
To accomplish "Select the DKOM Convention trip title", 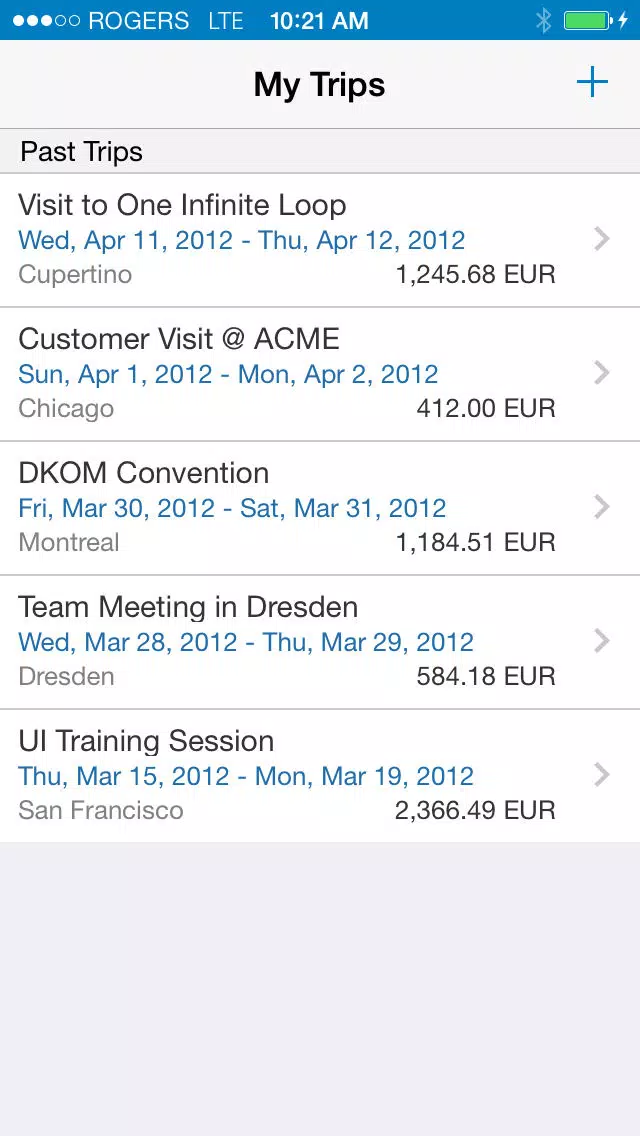I will tap(144, 473).
